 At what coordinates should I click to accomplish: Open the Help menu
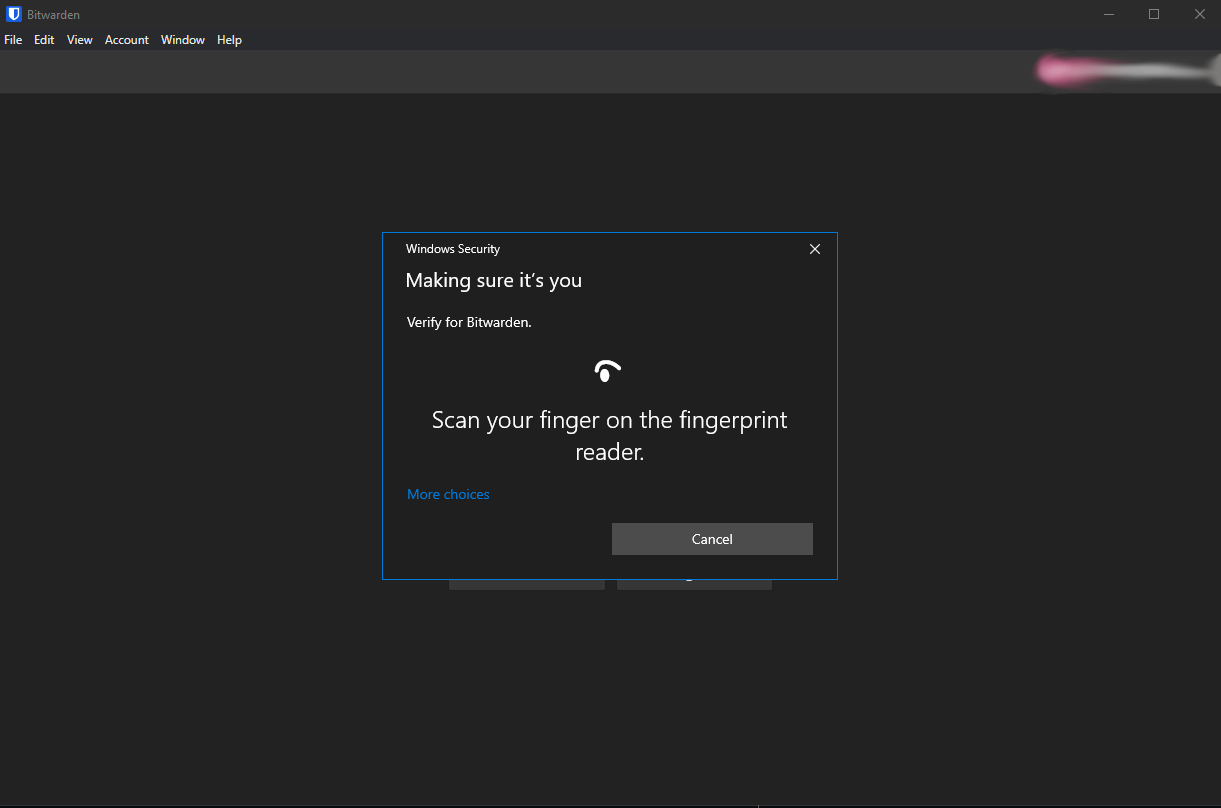(x=230, y=40)
